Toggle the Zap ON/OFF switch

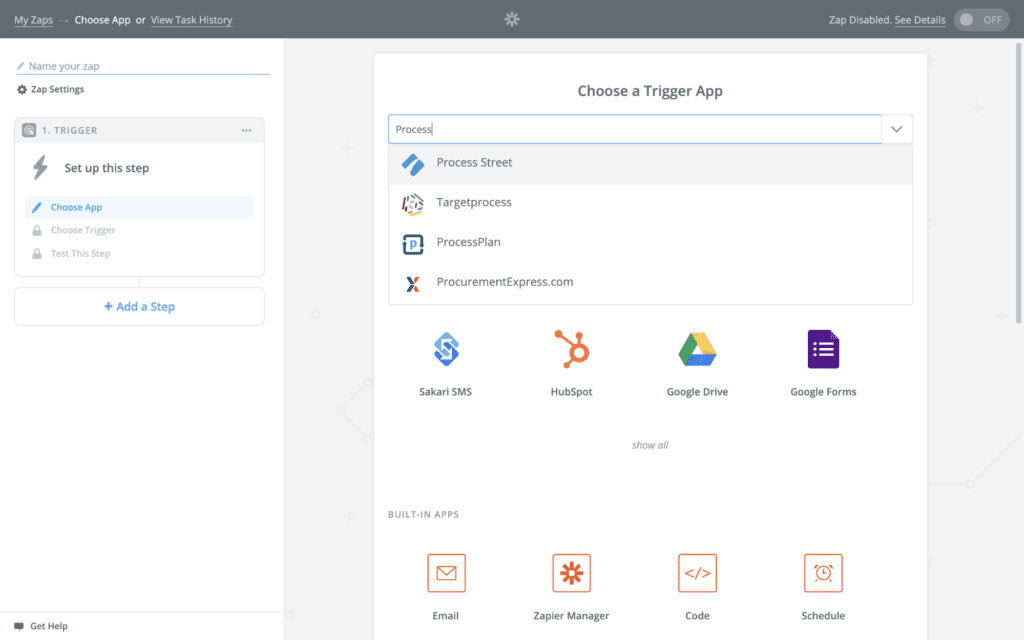click(x=981, y=20)
